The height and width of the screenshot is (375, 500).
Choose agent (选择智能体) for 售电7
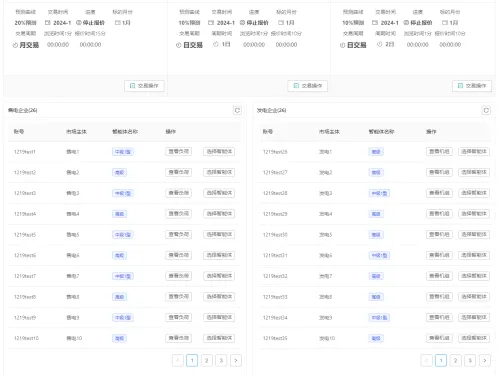click(x=219, y=276)
